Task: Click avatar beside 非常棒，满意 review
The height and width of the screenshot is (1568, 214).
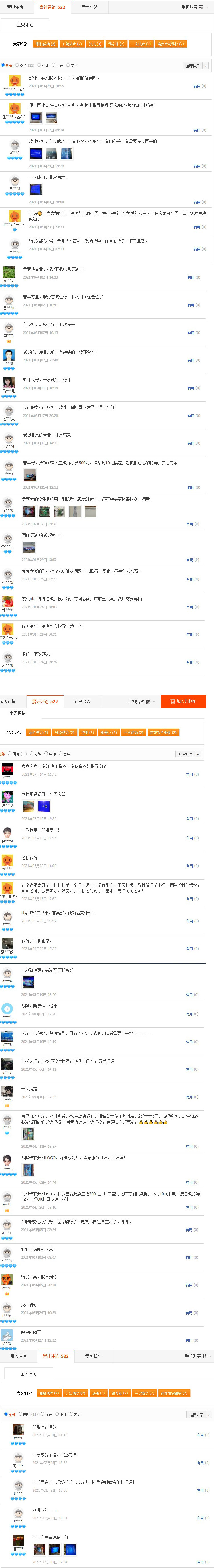Action: pyautogui.click(x=18, y=1429)
